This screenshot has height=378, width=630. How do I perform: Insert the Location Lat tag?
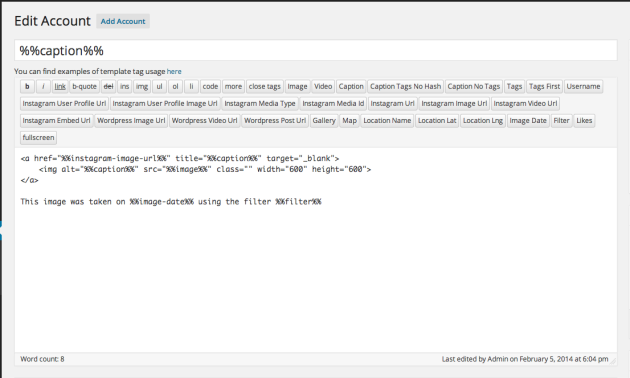(437, 121)
